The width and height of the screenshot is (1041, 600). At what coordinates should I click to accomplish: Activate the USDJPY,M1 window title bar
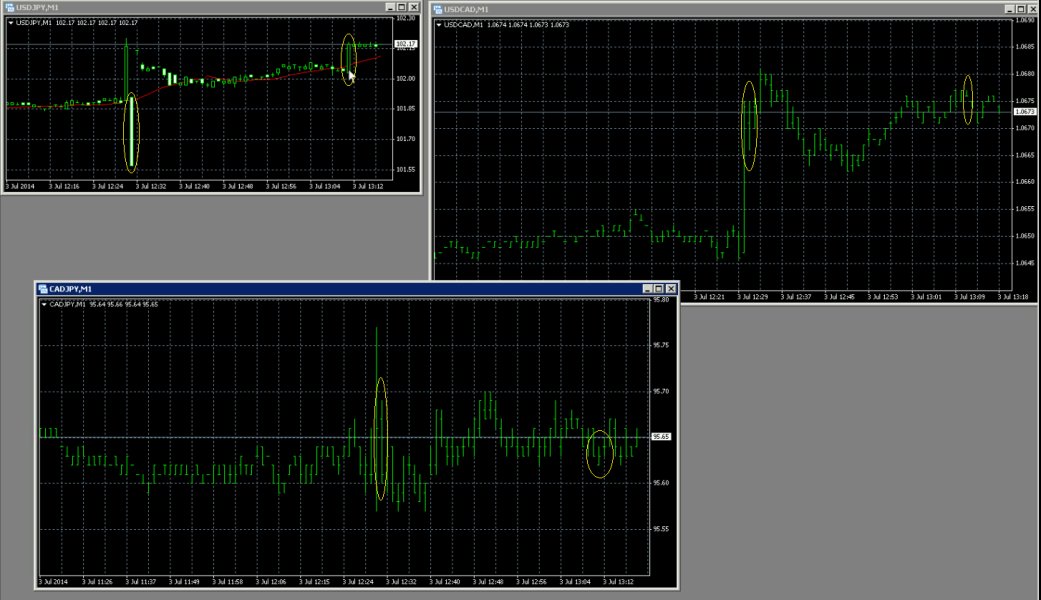tap(200, 7)
